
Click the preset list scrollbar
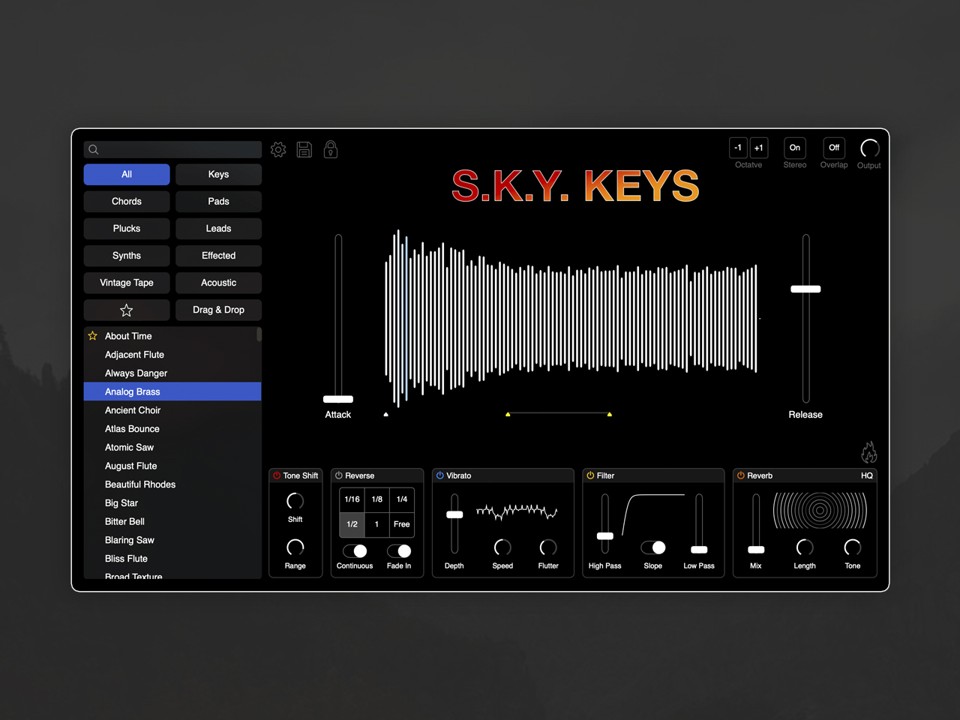[x=259, y=334]
